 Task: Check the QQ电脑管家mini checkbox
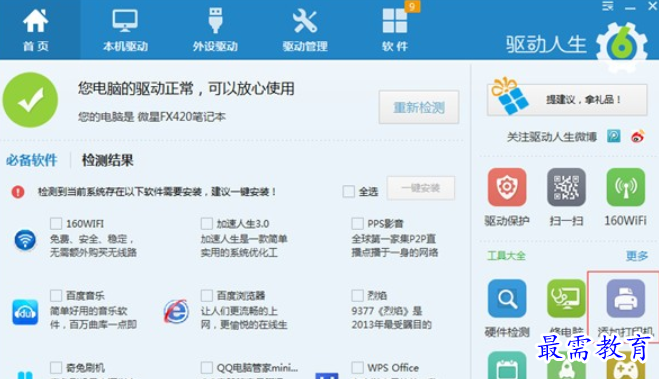pyautogui.click(x=207, y=368)
